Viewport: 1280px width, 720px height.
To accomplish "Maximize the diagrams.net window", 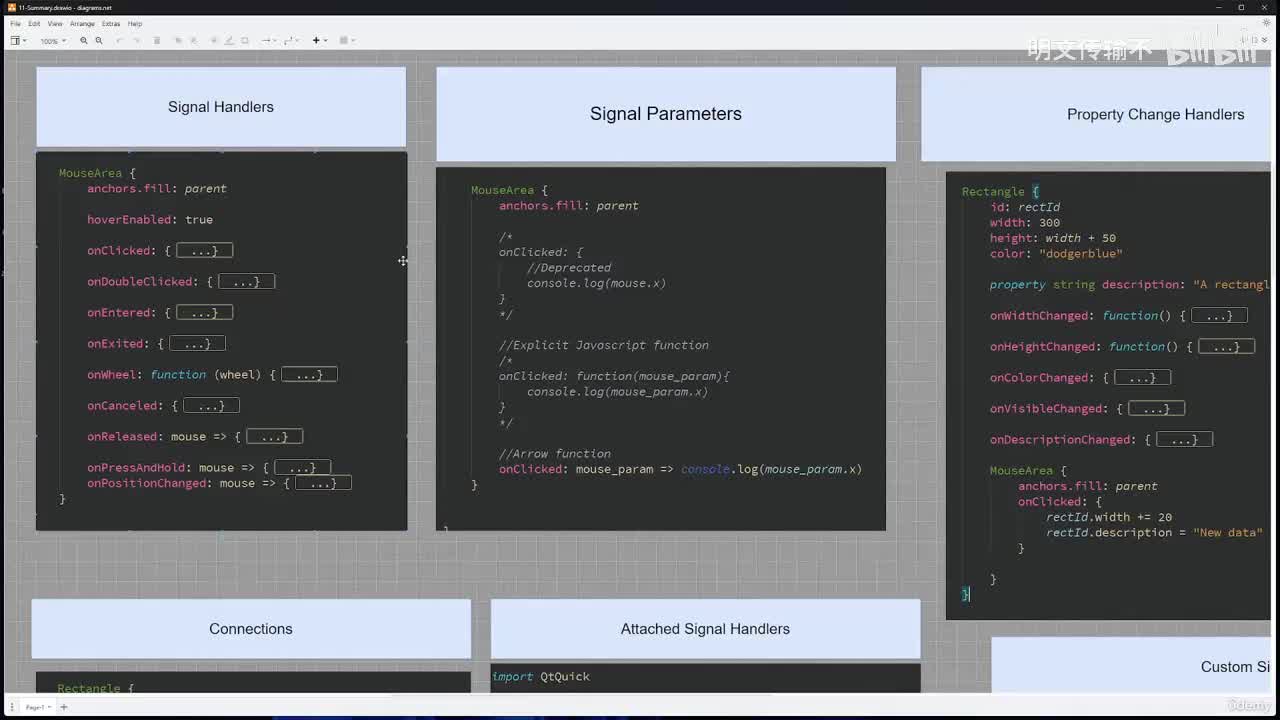I will 1241,7.
